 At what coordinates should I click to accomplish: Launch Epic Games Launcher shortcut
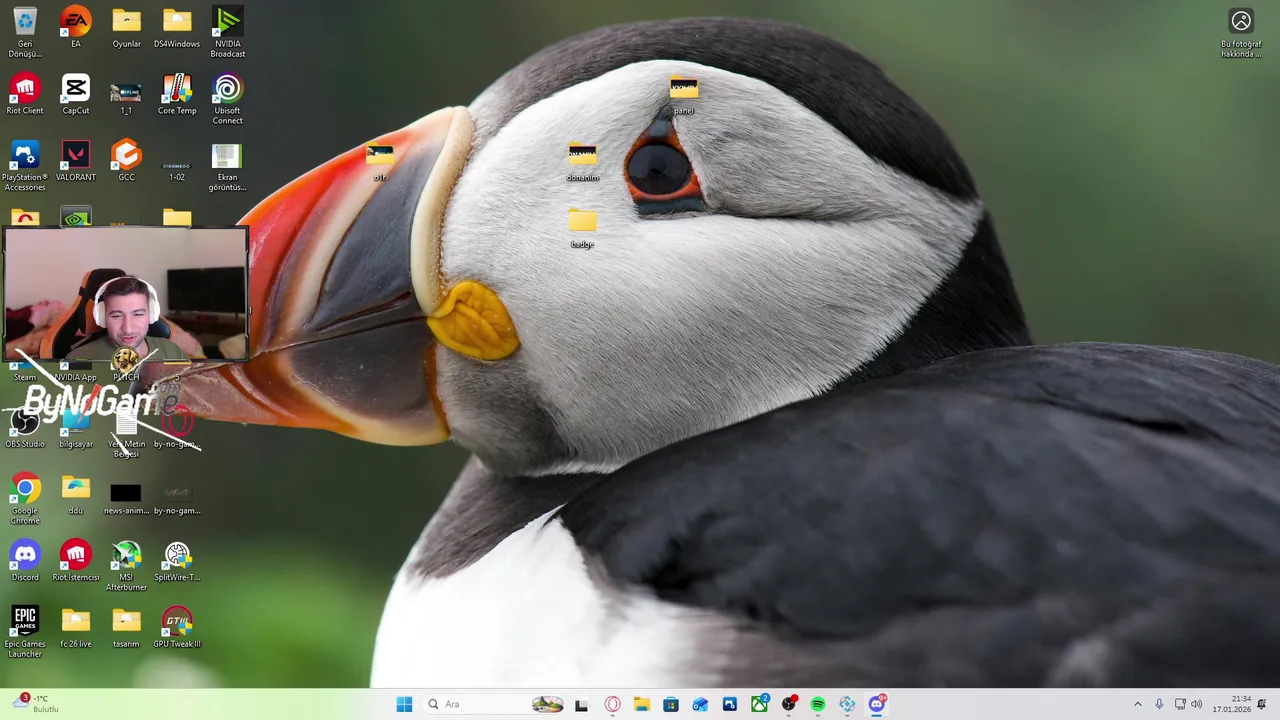coord(25,632)
